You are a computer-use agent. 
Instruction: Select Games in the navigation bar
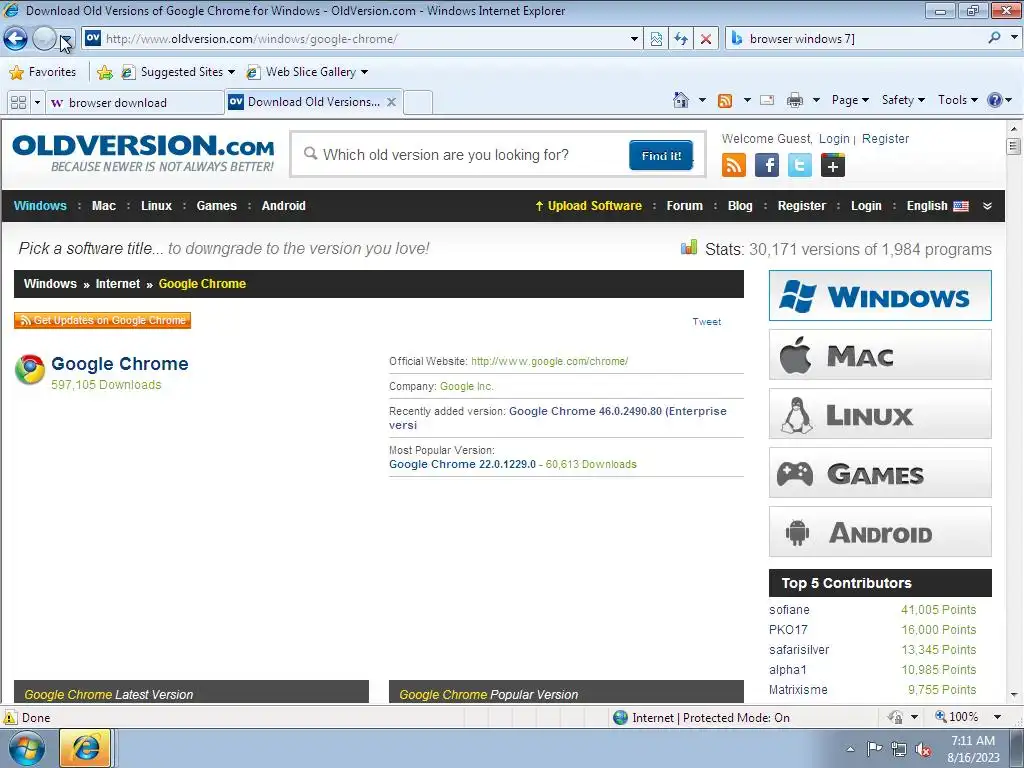click(x=217, y=206)
